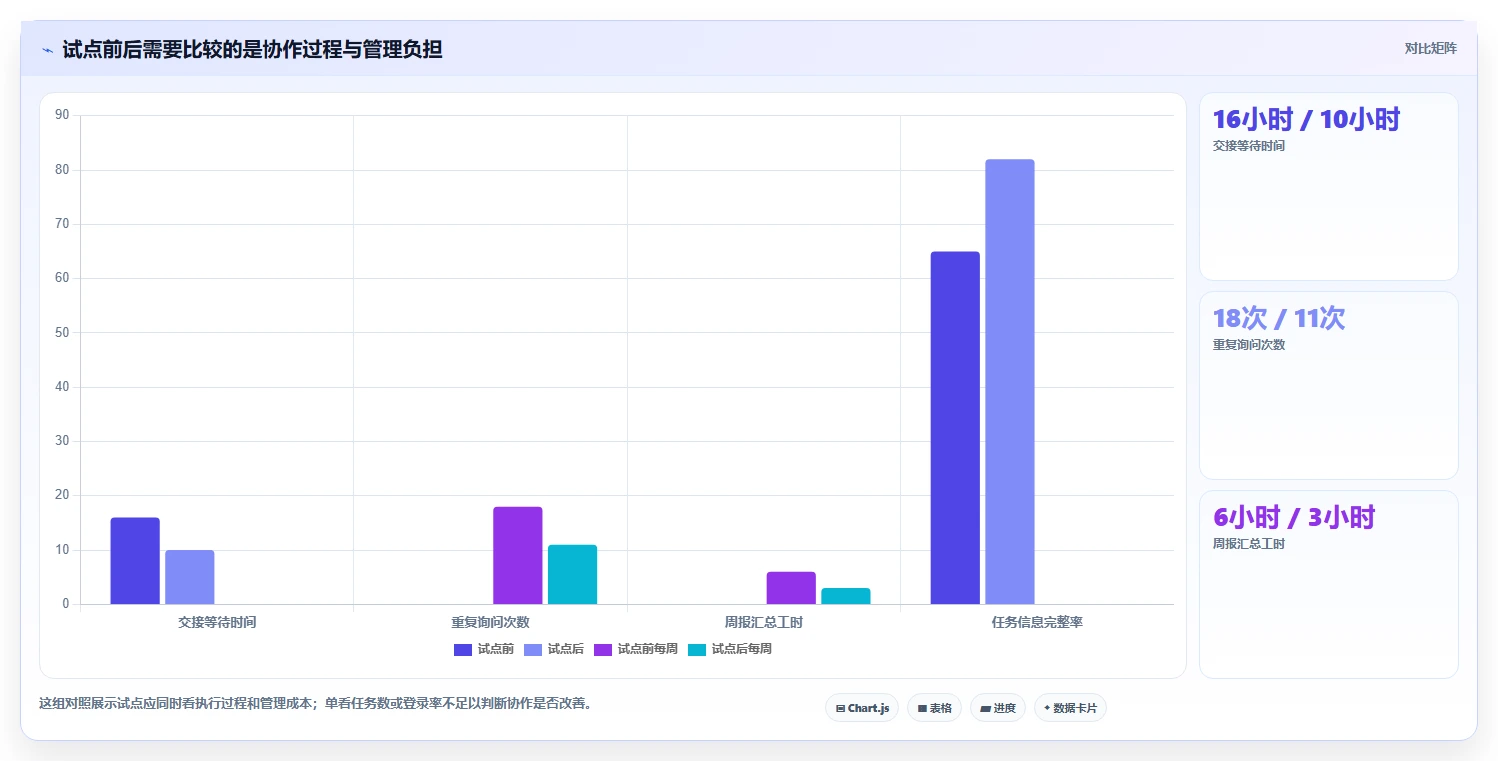
Task: Click the footer note about 执行过程和管理成本
Action: 315,703
